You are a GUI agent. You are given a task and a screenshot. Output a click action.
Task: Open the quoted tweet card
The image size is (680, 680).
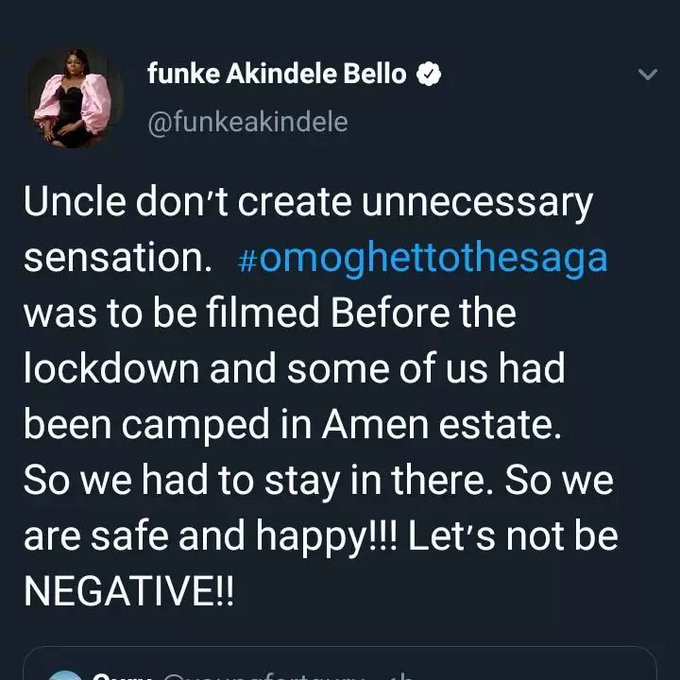(340, 668)
